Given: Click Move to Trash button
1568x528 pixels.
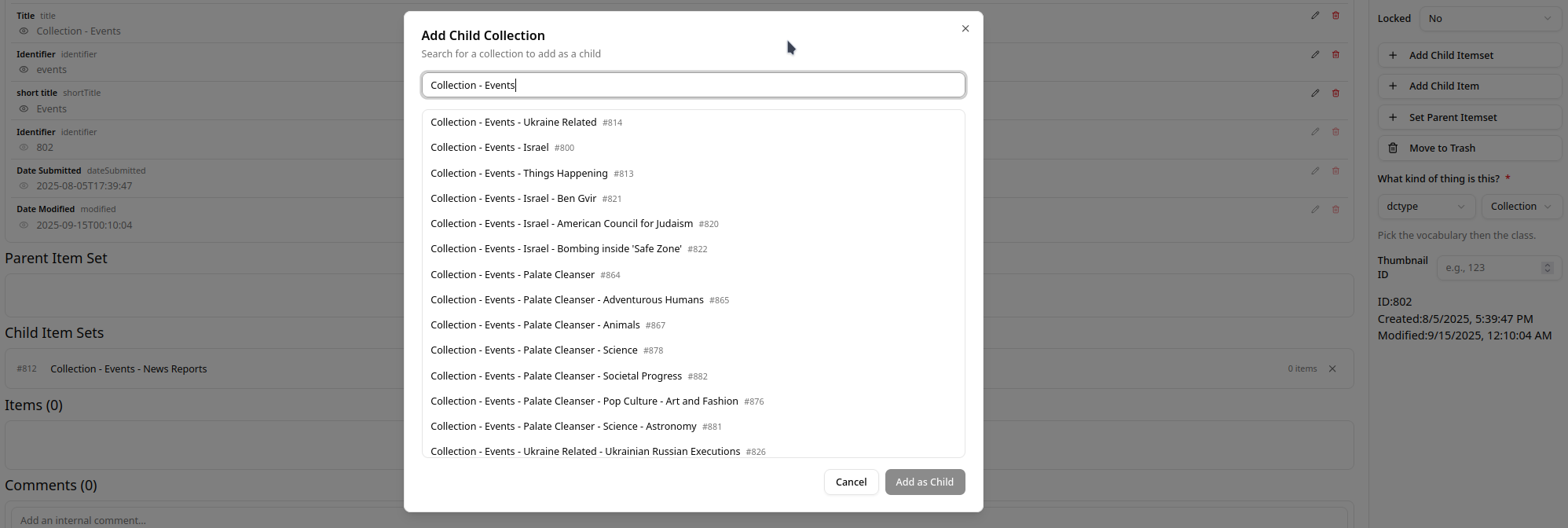Looking at the screenshot, I should 1470,148.
